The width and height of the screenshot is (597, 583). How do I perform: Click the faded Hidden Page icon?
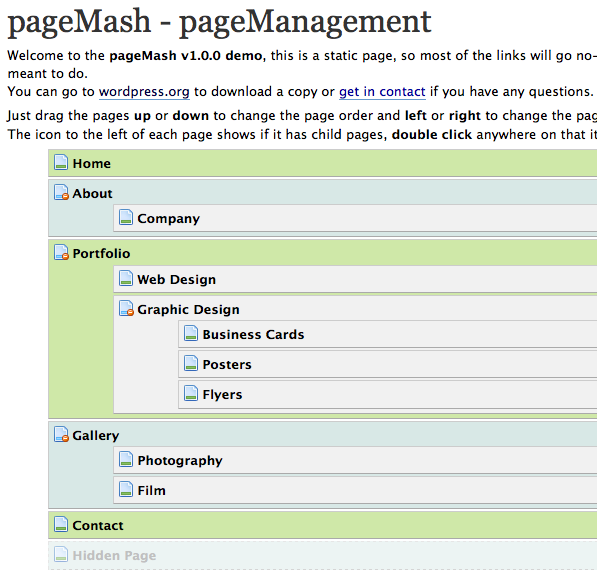point(61,554)
